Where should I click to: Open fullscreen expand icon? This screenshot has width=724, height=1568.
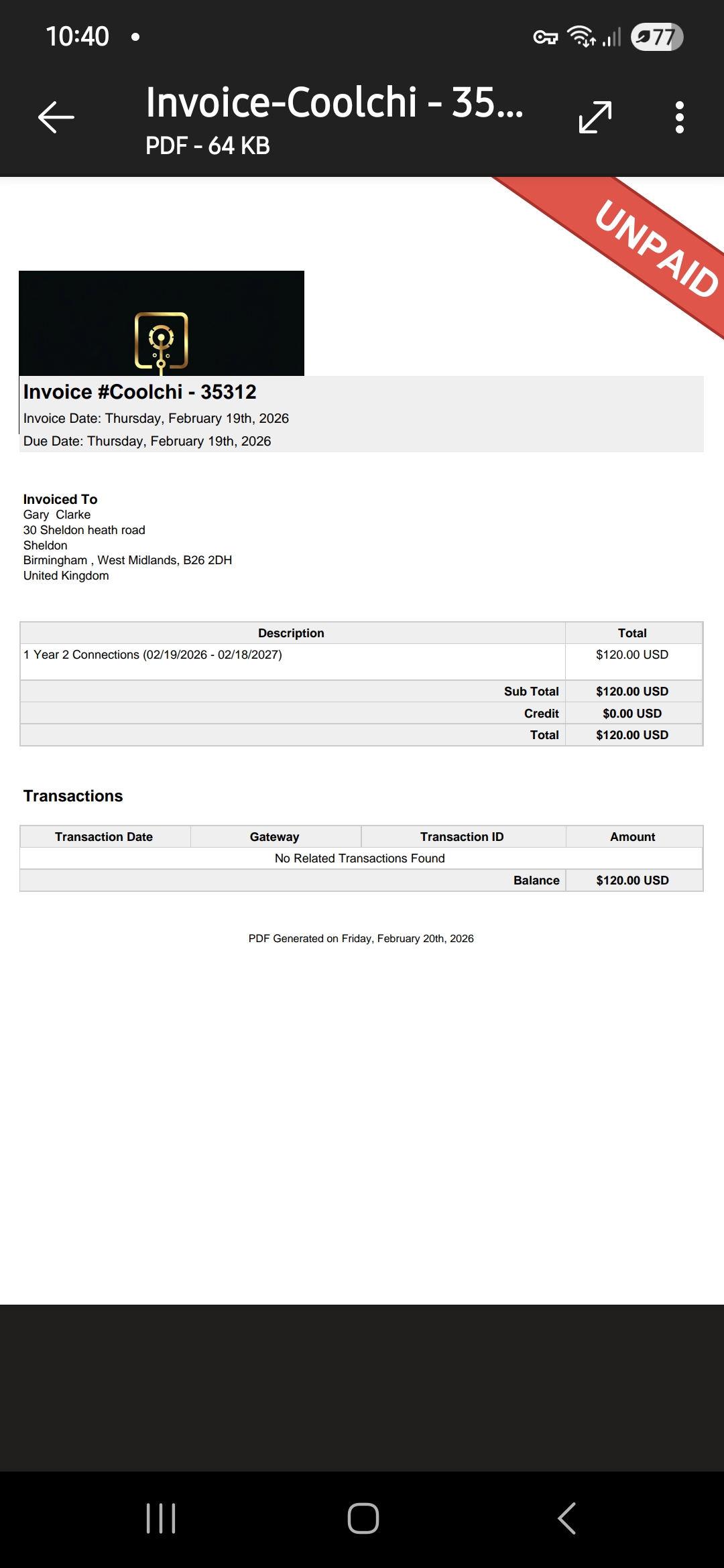[595, 117]
